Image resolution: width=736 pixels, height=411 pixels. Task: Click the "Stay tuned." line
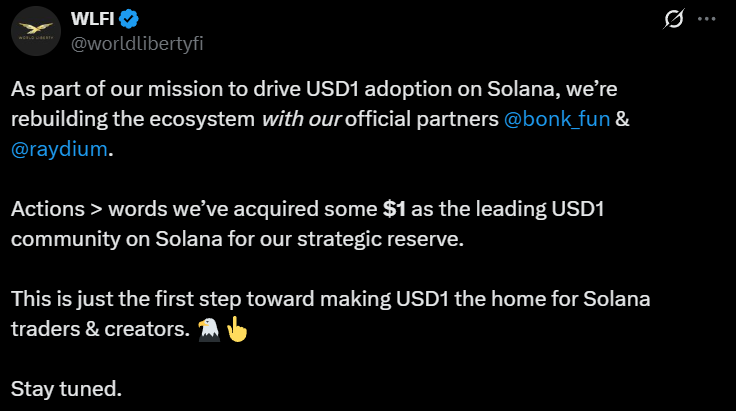(x=66, y=389)
